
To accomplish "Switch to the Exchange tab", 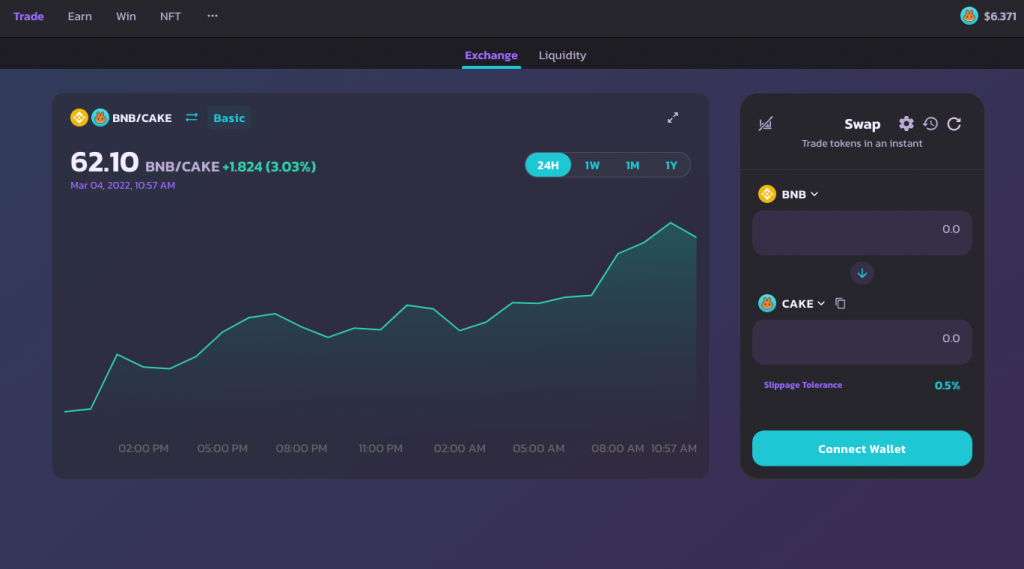I will click(x=491, y=55).
